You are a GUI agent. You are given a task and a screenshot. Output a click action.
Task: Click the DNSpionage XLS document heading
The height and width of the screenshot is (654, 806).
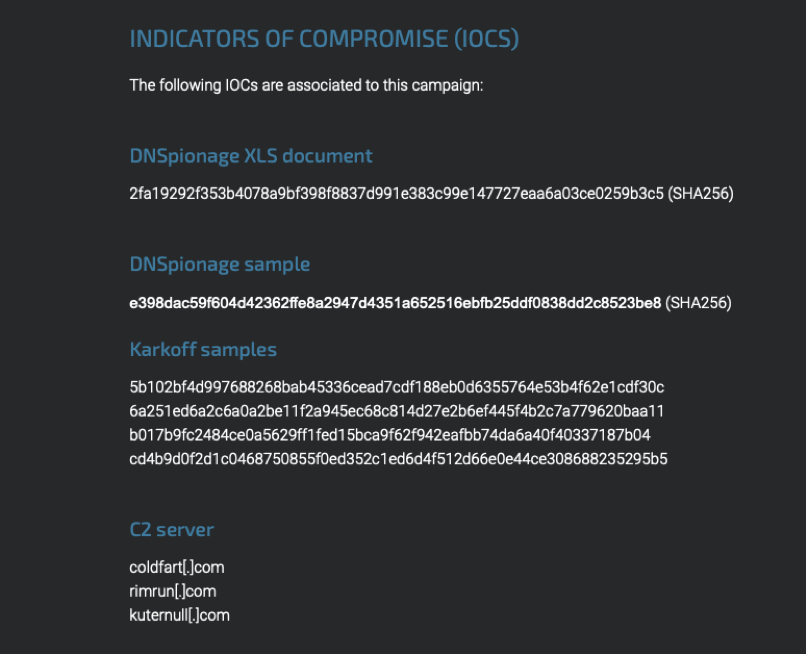pos(251,156)
